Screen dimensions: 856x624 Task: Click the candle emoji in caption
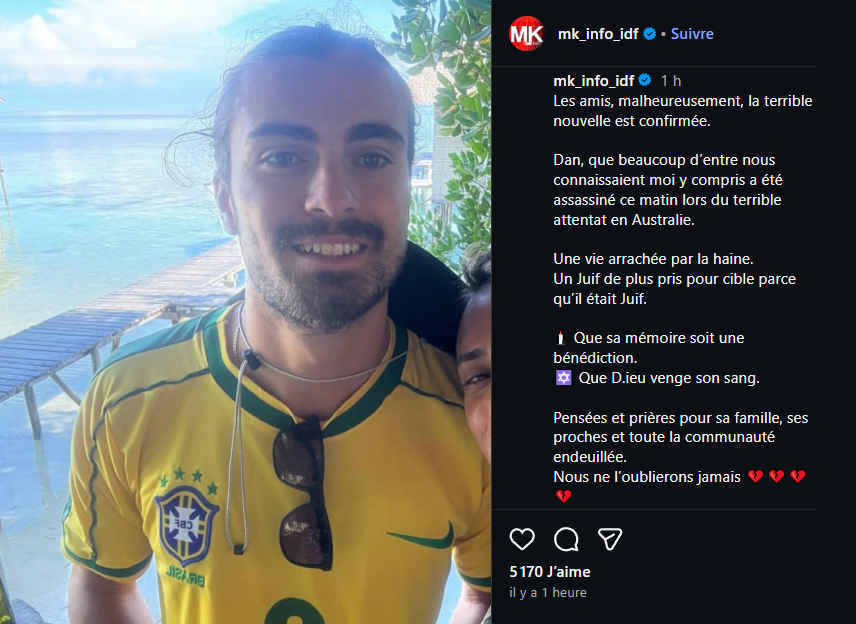tap(561, 338)
